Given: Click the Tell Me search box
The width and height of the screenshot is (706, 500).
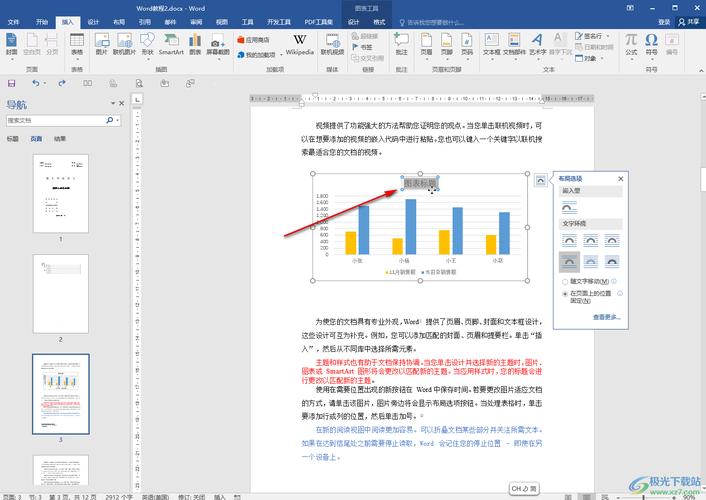Looking at the screenshot, I should point(432,23).
